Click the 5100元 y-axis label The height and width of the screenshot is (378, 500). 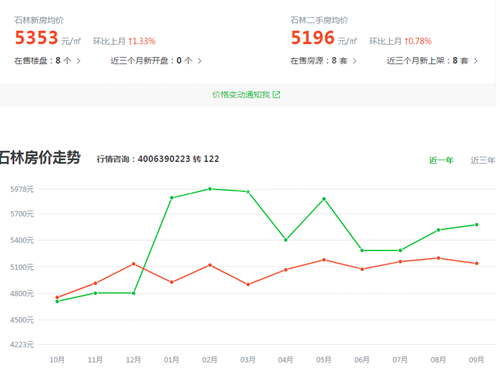[x=22, y=267]
